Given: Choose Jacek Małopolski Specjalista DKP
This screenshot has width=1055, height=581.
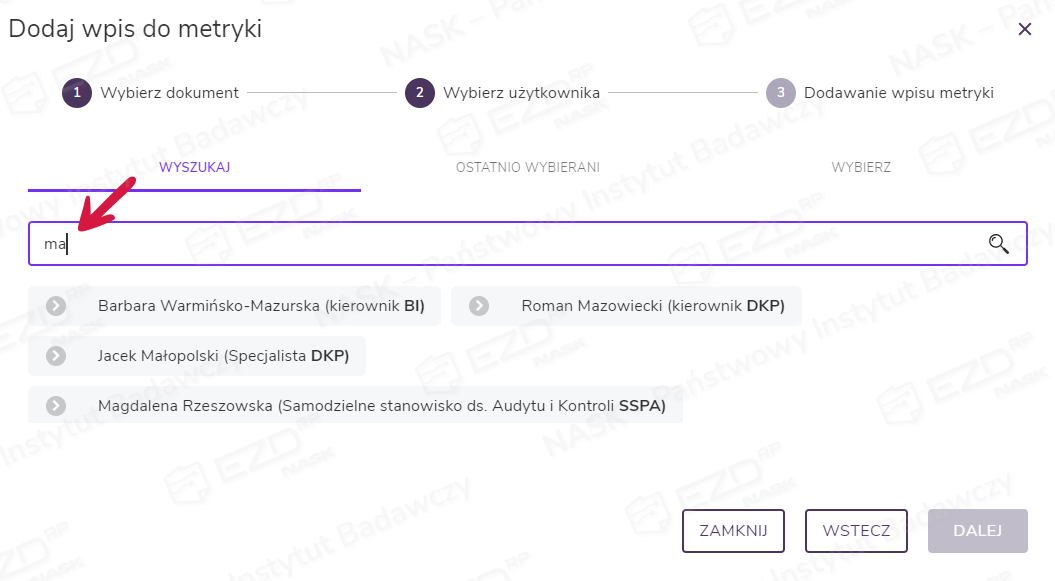Looking at the screenshot, I should (x=222, y=355).
